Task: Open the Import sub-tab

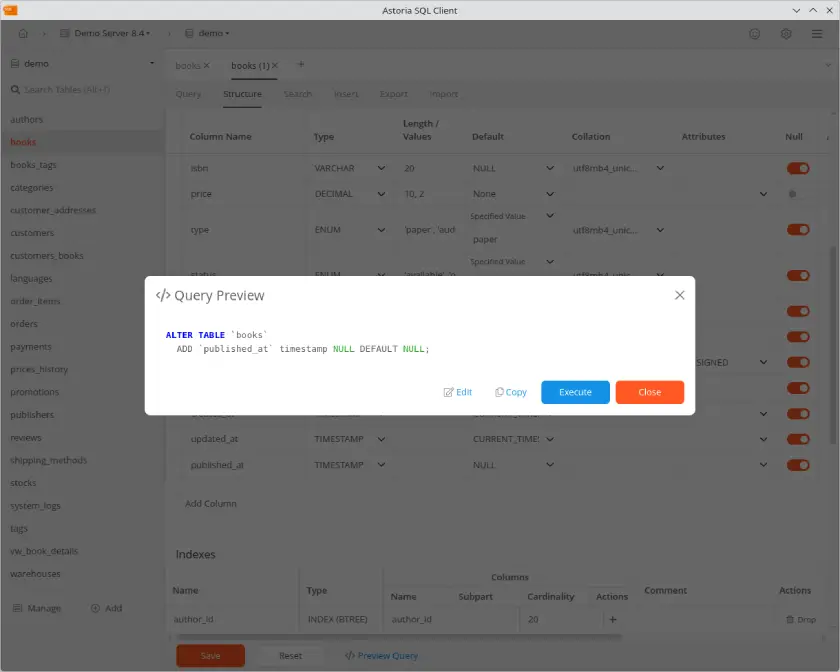Action: point(443,94)
